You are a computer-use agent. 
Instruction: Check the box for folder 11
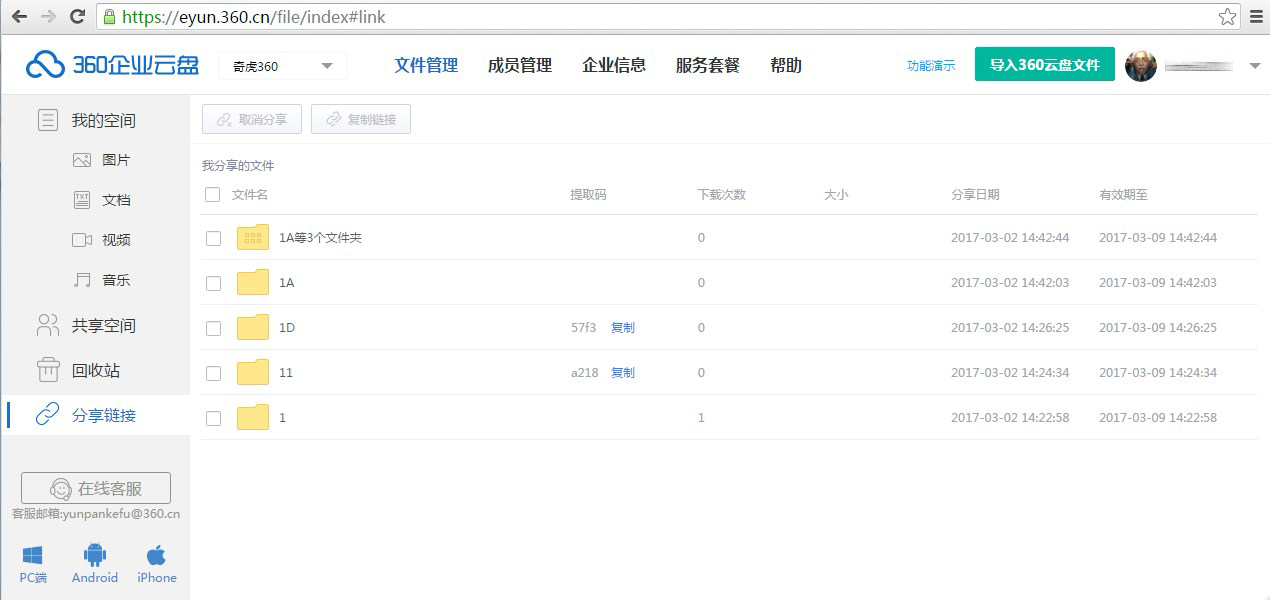[213, 373]
